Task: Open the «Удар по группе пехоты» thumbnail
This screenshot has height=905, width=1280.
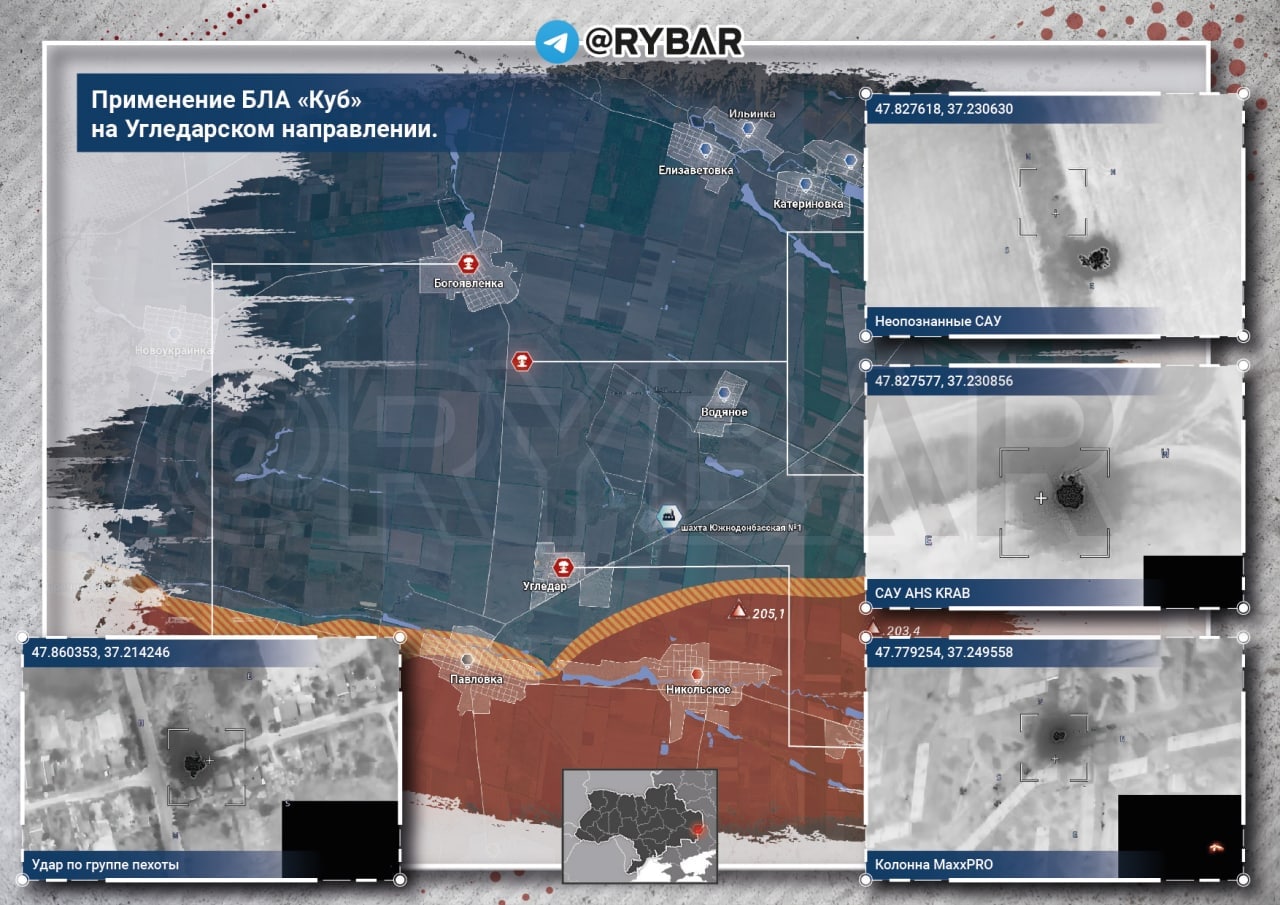Action: coord(210,755)
